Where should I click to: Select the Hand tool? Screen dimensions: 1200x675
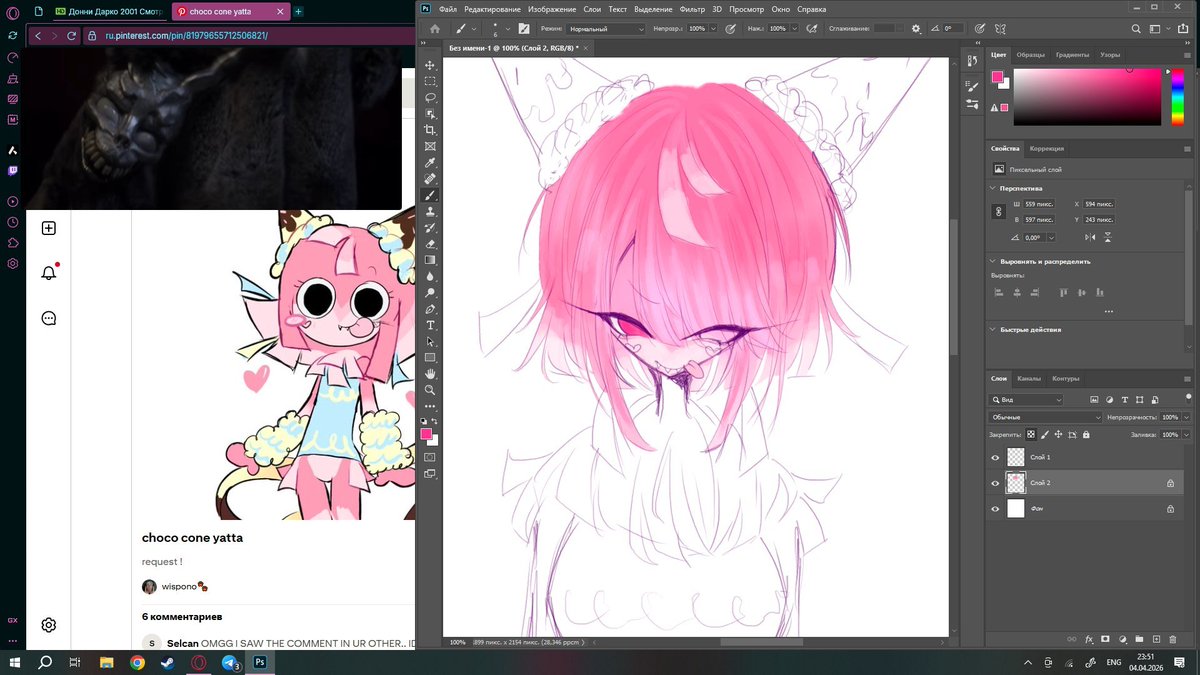point(431,374)
